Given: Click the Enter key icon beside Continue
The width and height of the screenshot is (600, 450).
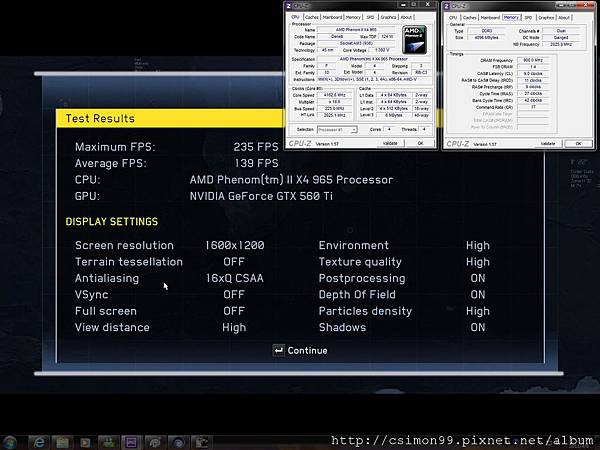Looking at the screenshot, I should [279, 350].
